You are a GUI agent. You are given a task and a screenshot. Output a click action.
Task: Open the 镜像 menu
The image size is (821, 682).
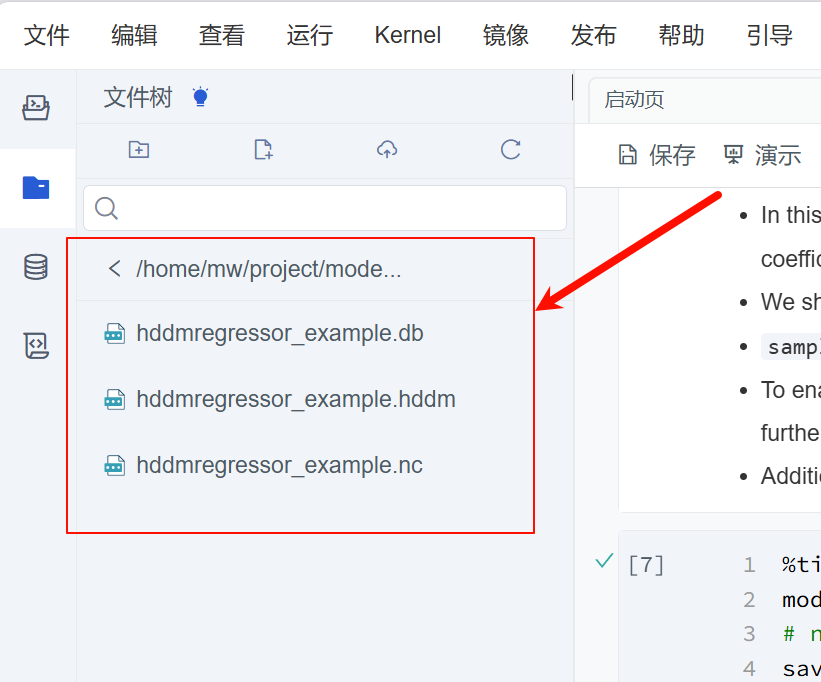pos(505,34)
